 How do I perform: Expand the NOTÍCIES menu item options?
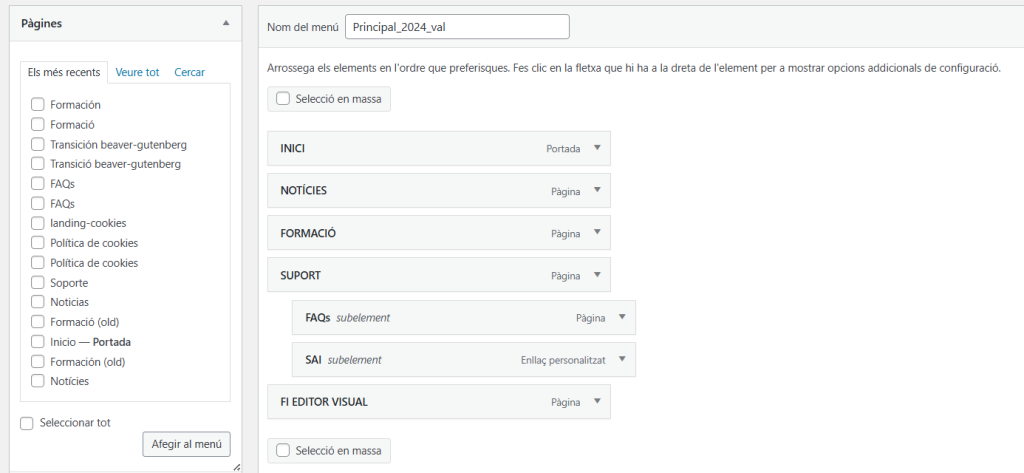597,190
